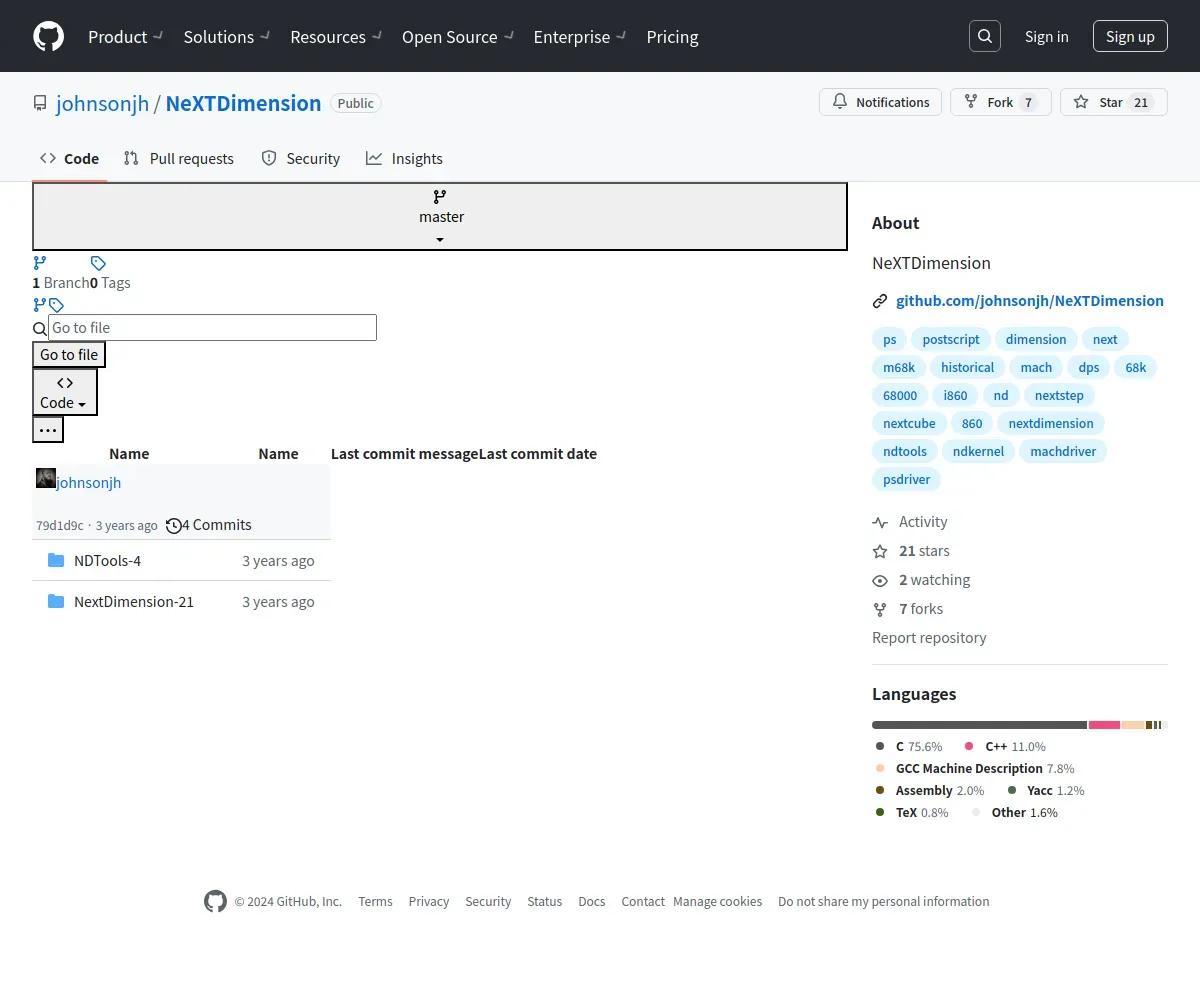Open the Open Source dropdown
This screenshot has height=1000, width=1200.
point(458,36)
